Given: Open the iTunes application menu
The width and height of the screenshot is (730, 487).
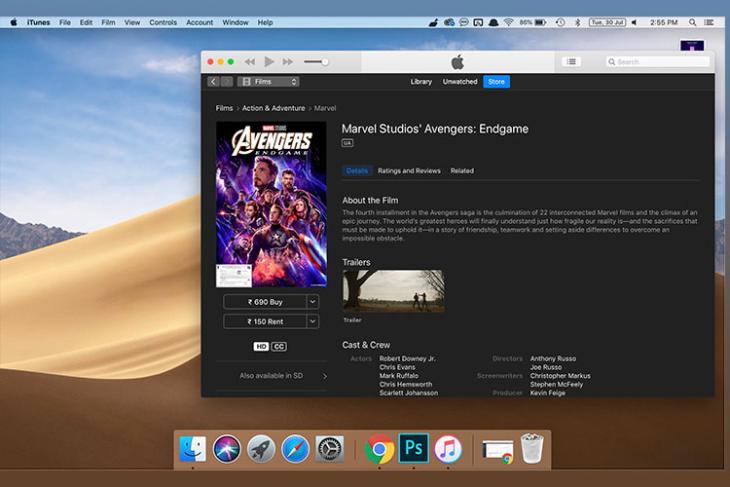Looking at the screenshot, I should point(38,22).
